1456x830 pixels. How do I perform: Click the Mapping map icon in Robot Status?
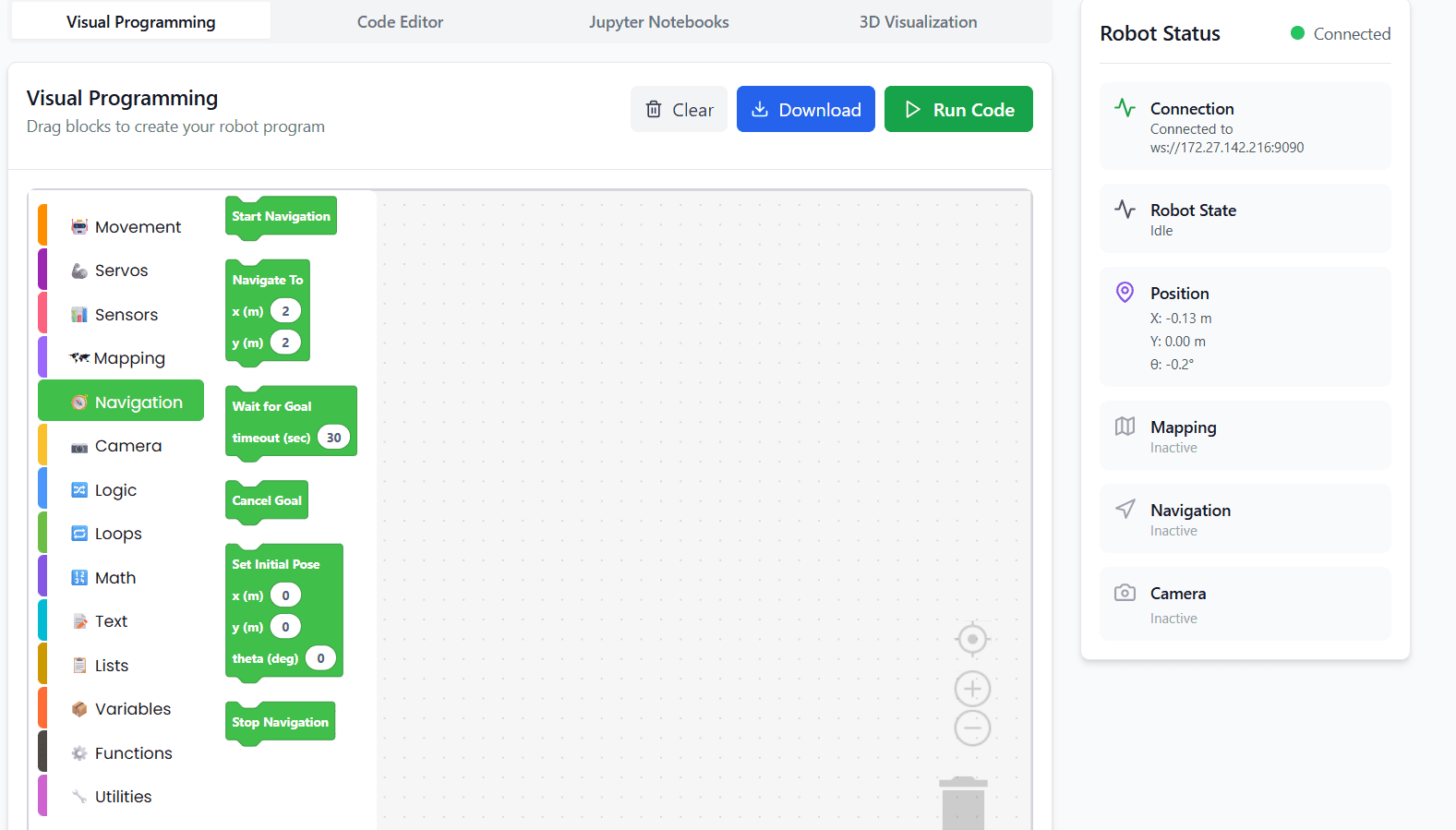tap(1125, 427)
